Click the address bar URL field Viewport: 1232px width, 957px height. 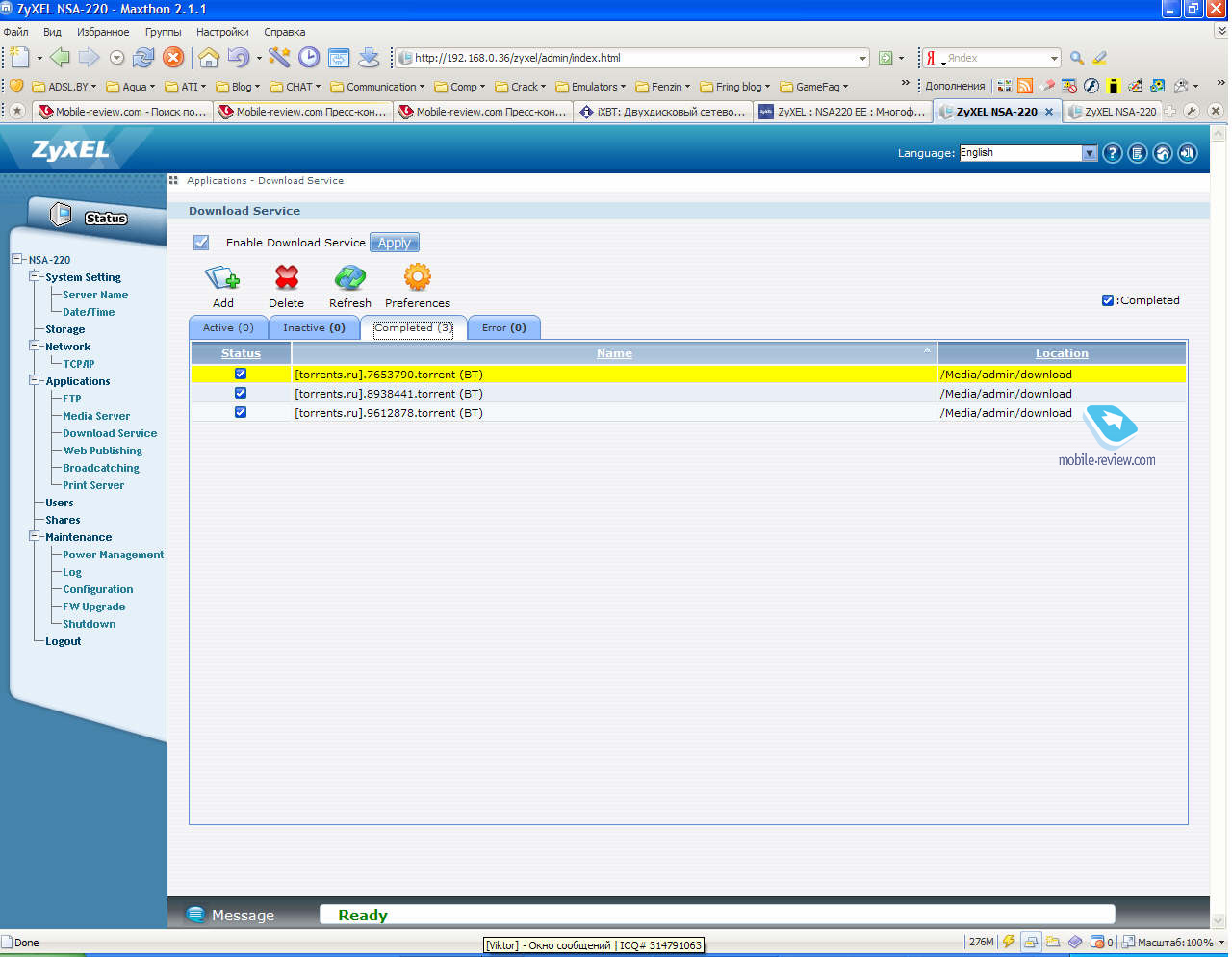coord(632,58)
